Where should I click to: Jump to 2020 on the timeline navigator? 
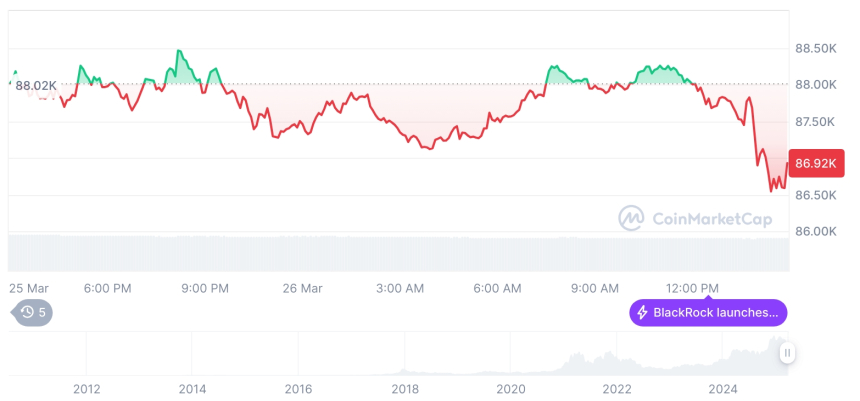pos(510,389)
